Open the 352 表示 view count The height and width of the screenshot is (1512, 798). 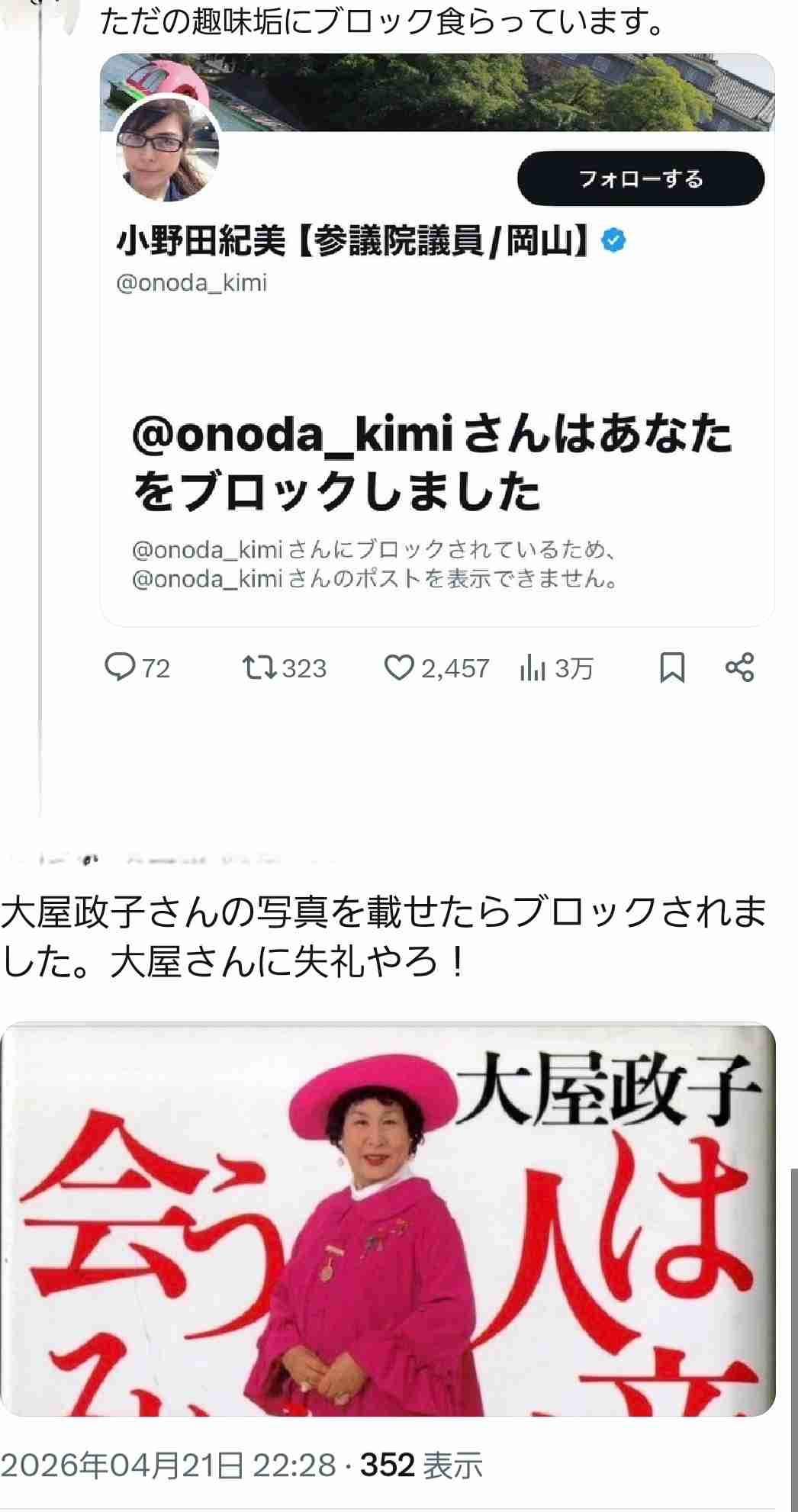click(x=421, y=1465)
